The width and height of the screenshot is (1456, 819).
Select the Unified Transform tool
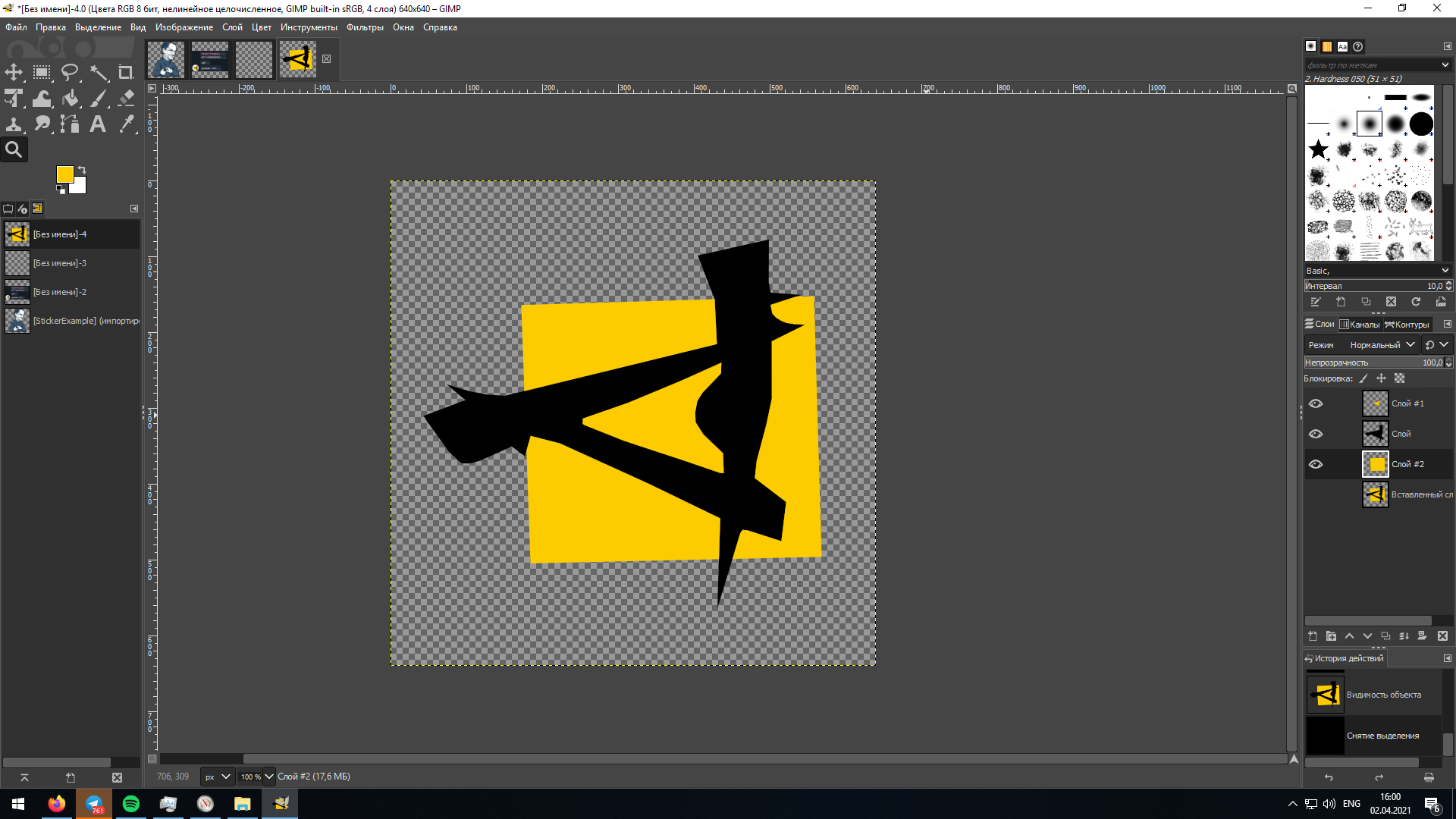click(14, 99)
